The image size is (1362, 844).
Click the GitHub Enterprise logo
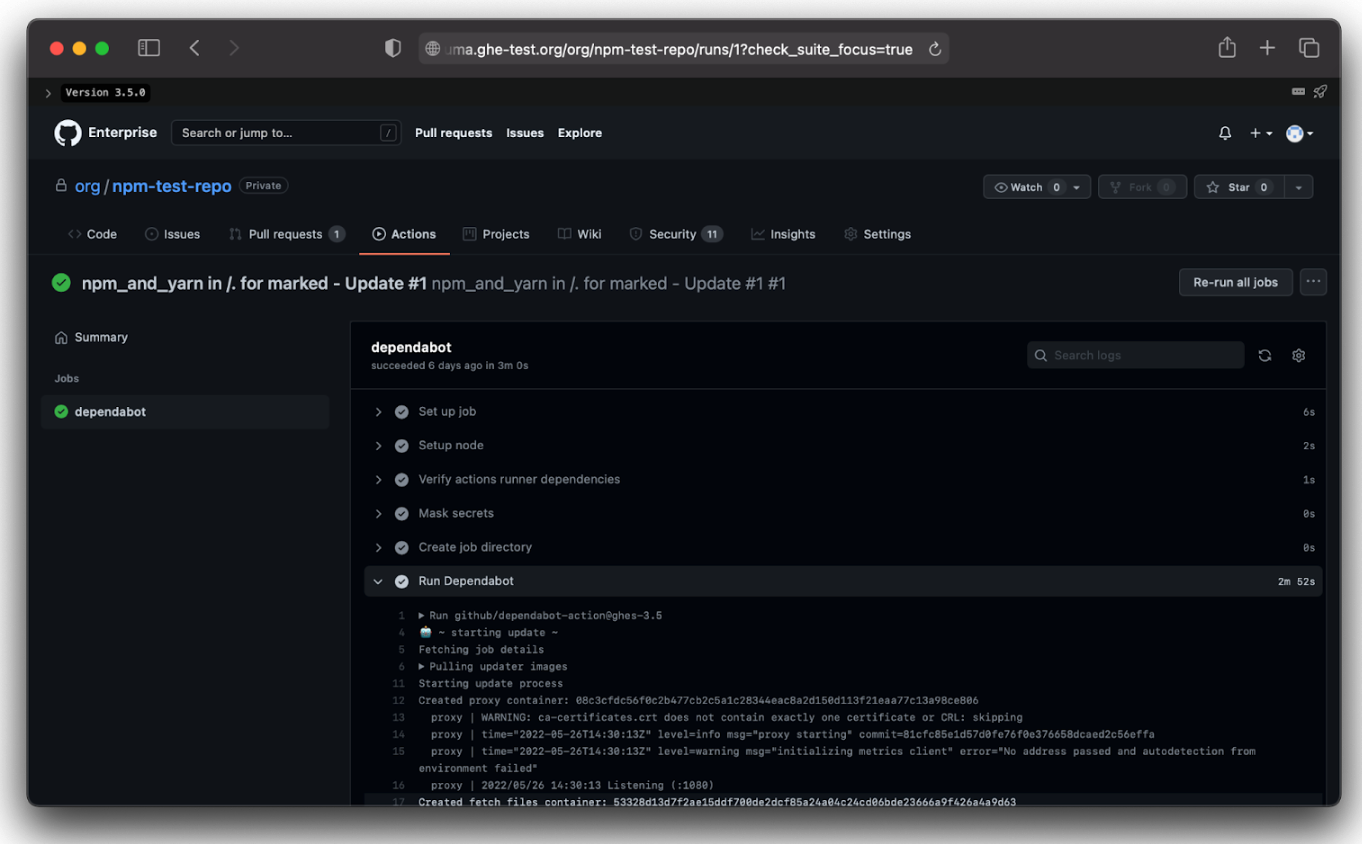point(68,133)
